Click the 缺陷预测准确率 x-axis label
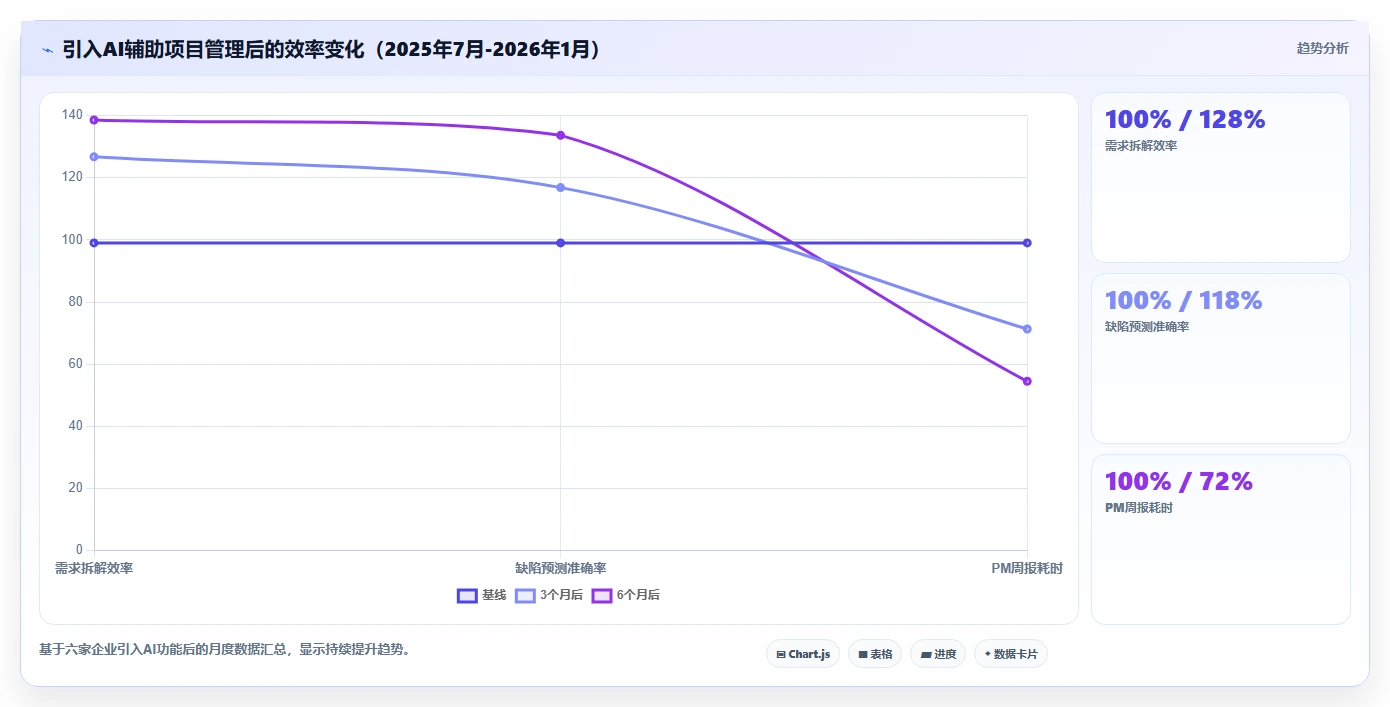This screenshot has width=1390, height=707. tap(561, 568)
